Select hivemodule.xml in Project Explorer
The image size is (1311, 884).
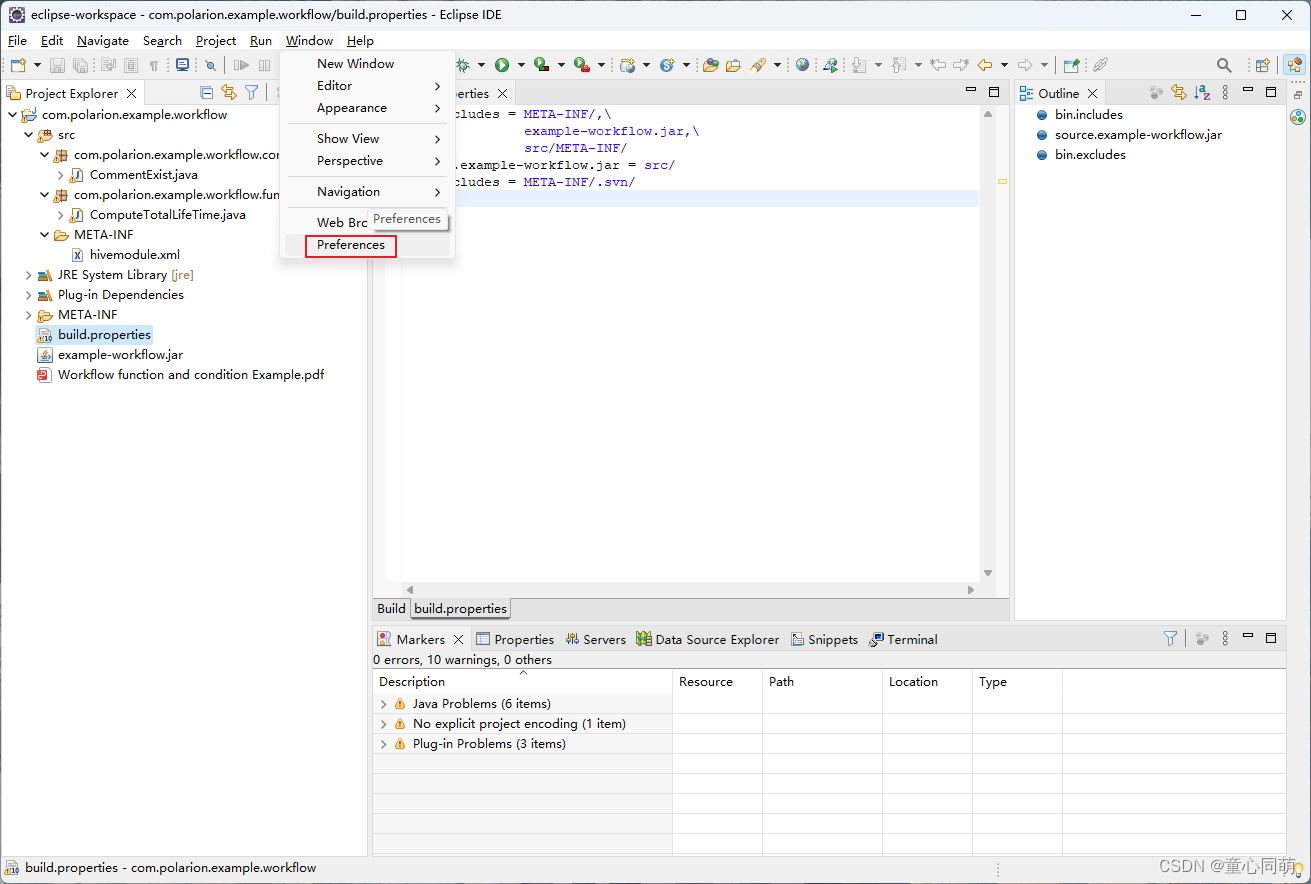click(124, 255)
